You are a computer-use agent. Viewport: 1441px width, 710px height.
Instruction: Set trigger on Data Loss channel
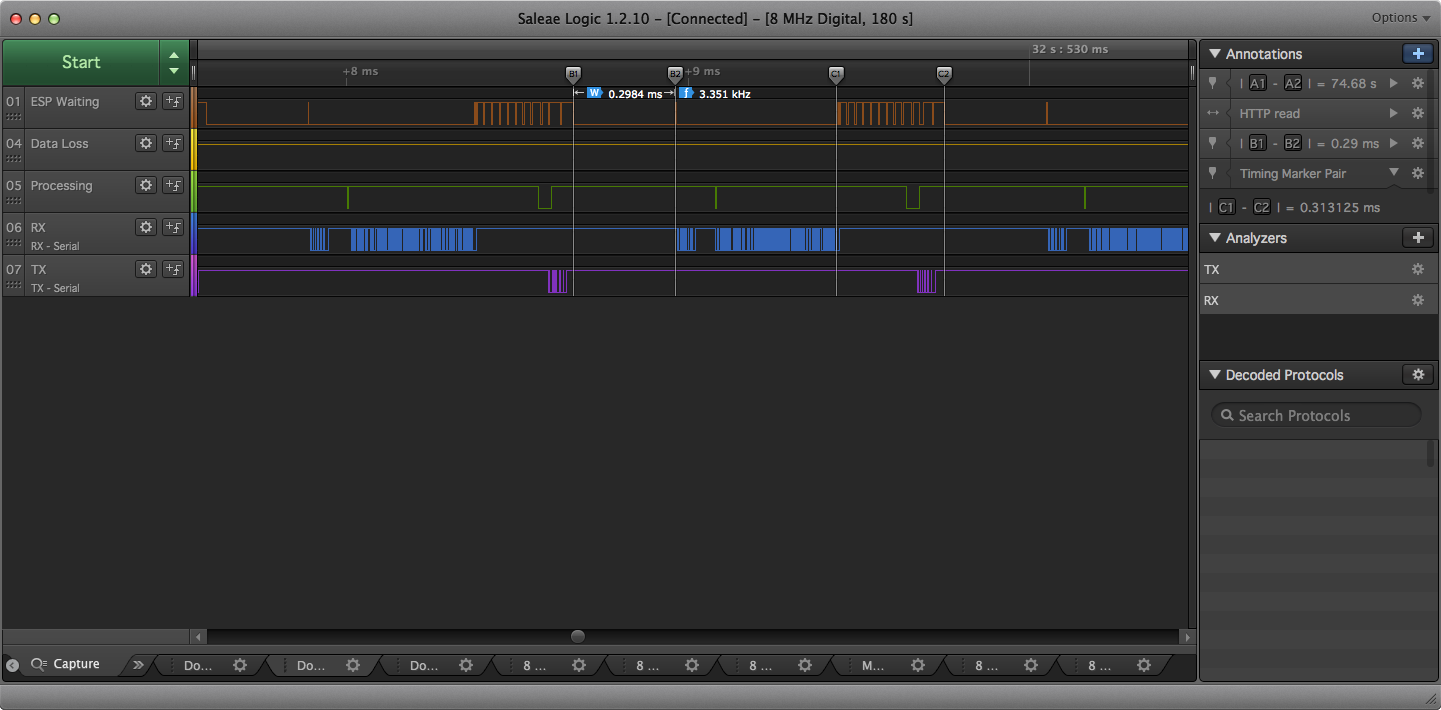click(x=173, y=143)
